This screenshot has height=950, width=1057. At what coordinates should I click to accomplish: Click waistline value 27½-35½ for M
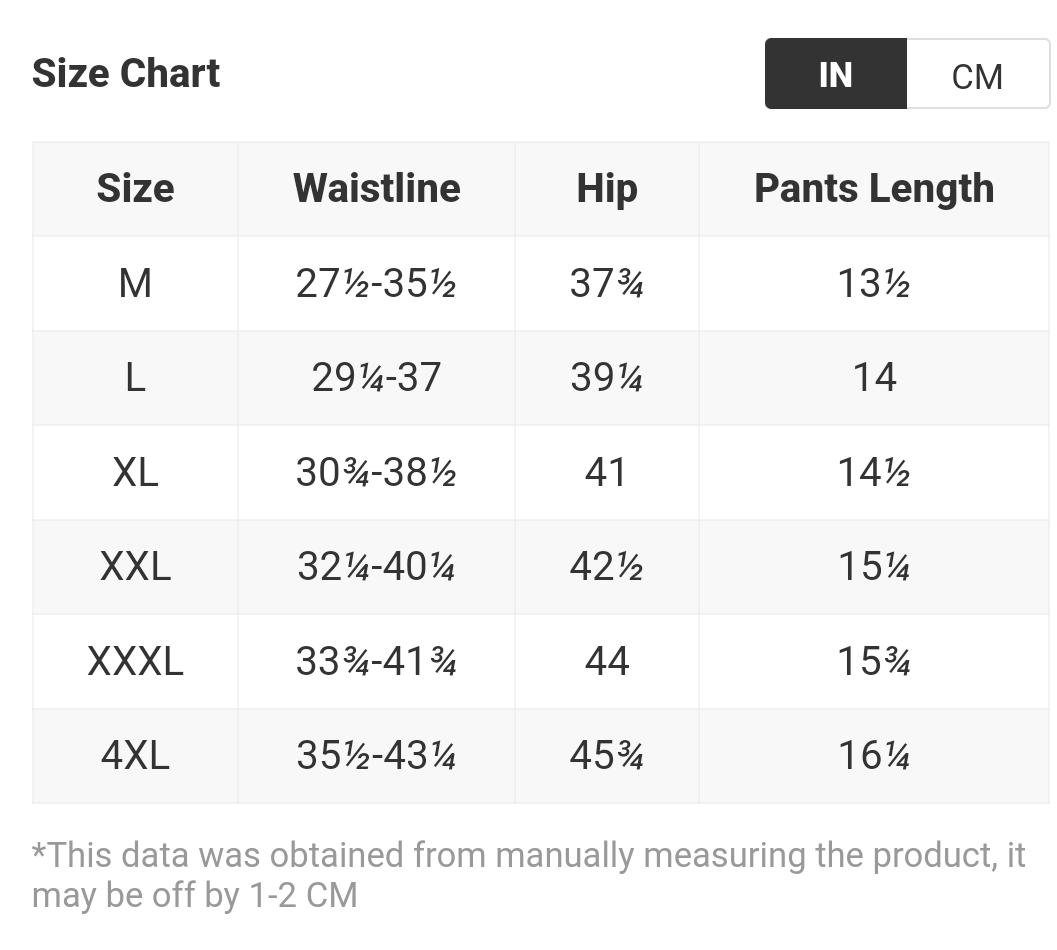[x=376, y=284]
